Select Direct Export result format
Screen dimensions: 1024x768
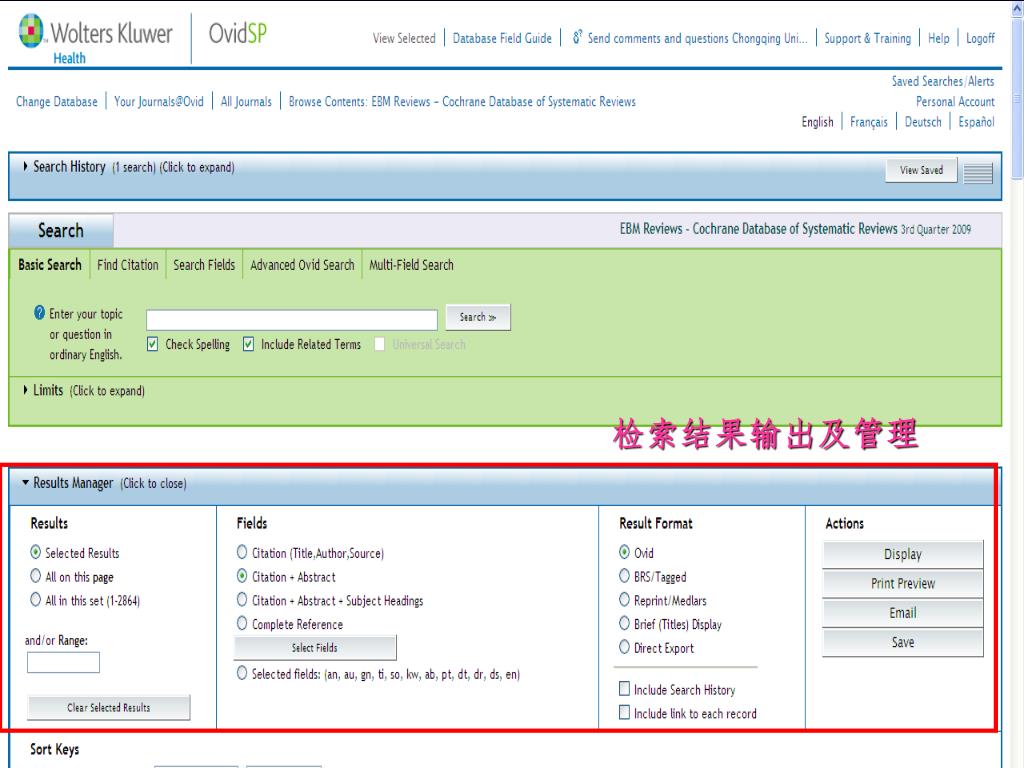pos(624,647)
